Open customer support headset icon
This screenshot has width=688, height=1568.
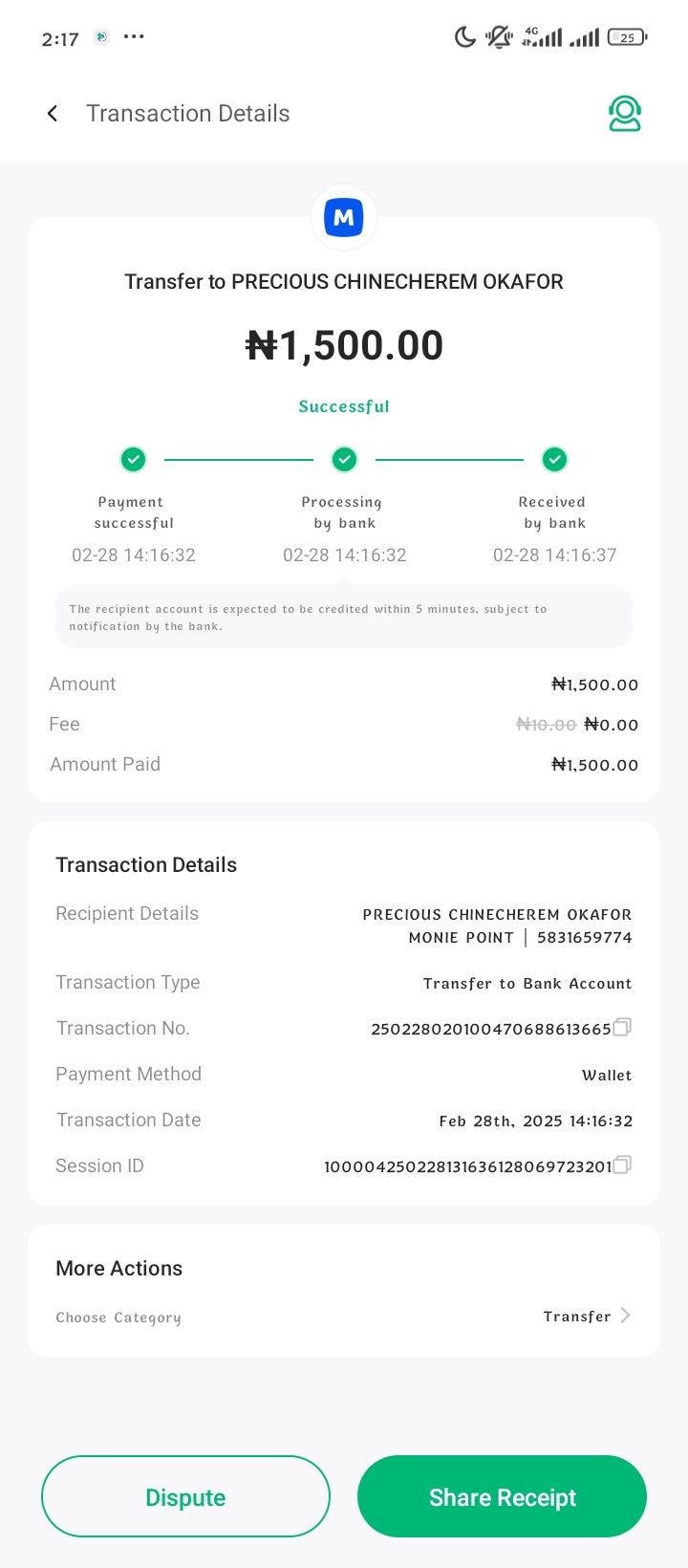625,114
